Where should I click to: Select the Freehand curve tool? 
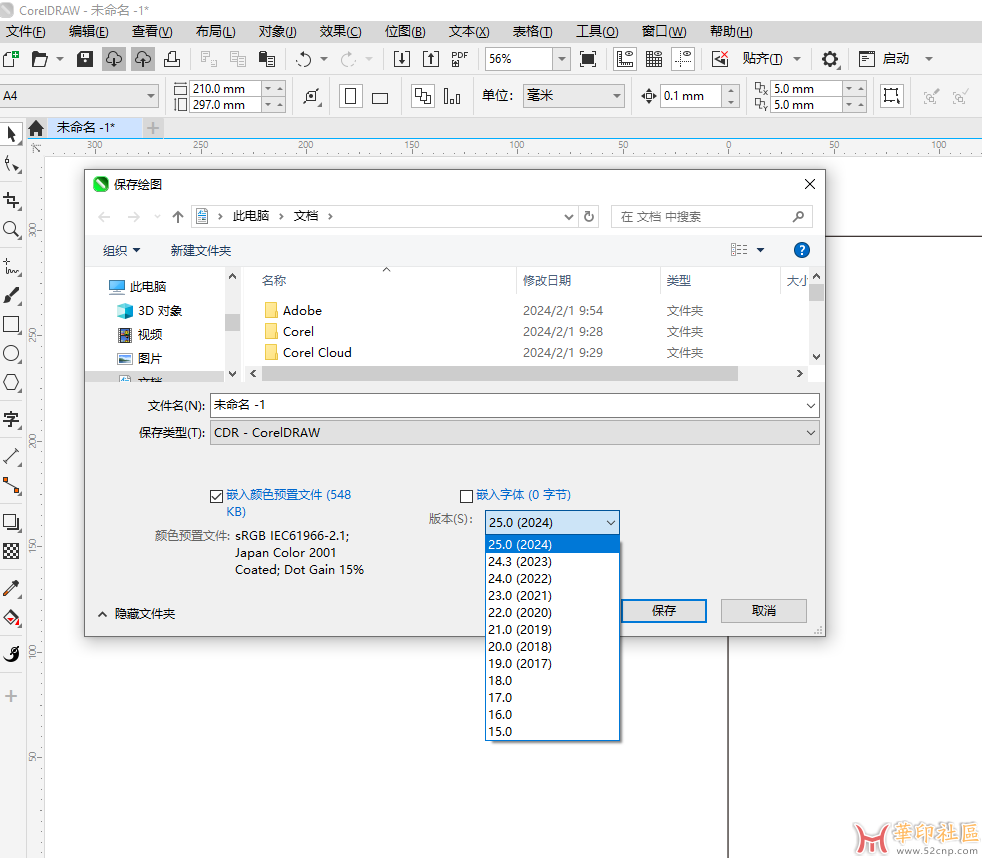coord(11,266)
